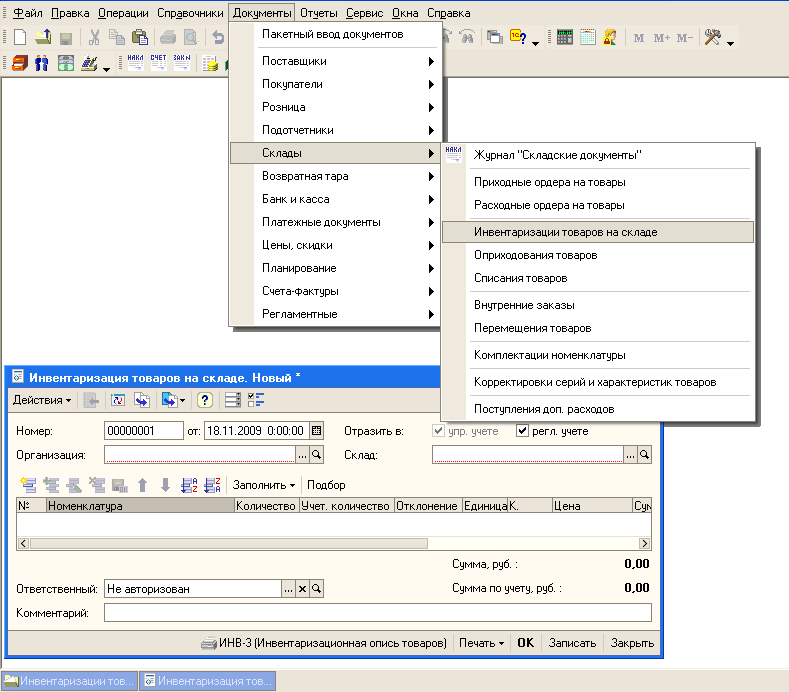Click the Подбор button
Screen dimensions: 789x692
click(x=326, y=485)
